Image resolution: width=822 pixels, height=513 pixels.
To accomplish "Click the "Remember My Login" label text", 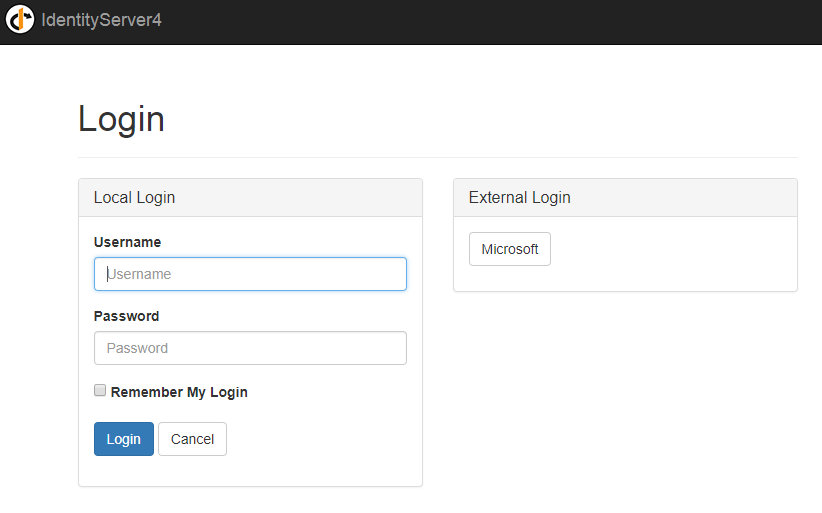I will coord(179,392).
